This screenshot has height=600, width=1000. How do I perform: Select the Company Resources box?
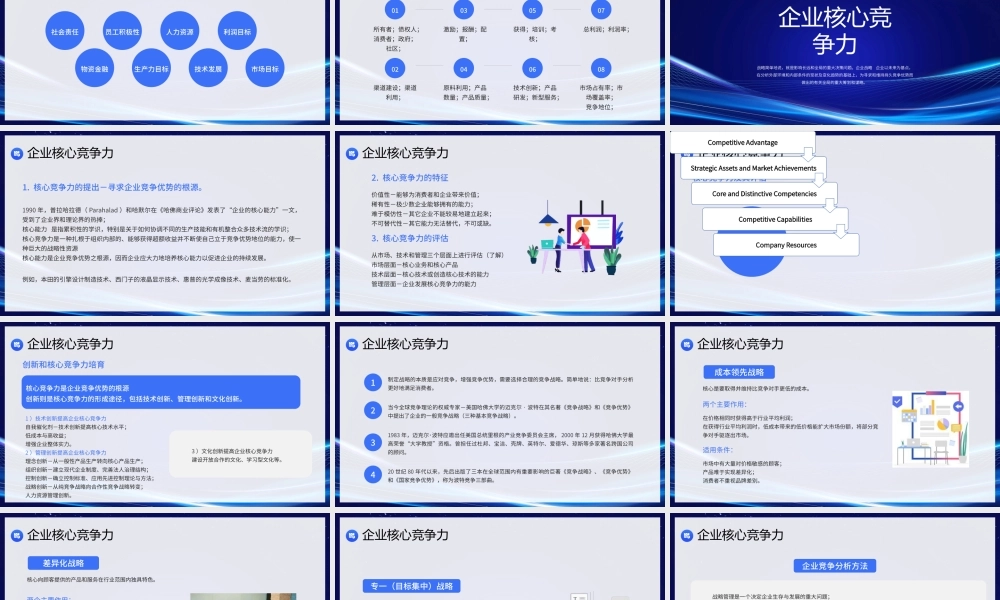pos(786,245)
